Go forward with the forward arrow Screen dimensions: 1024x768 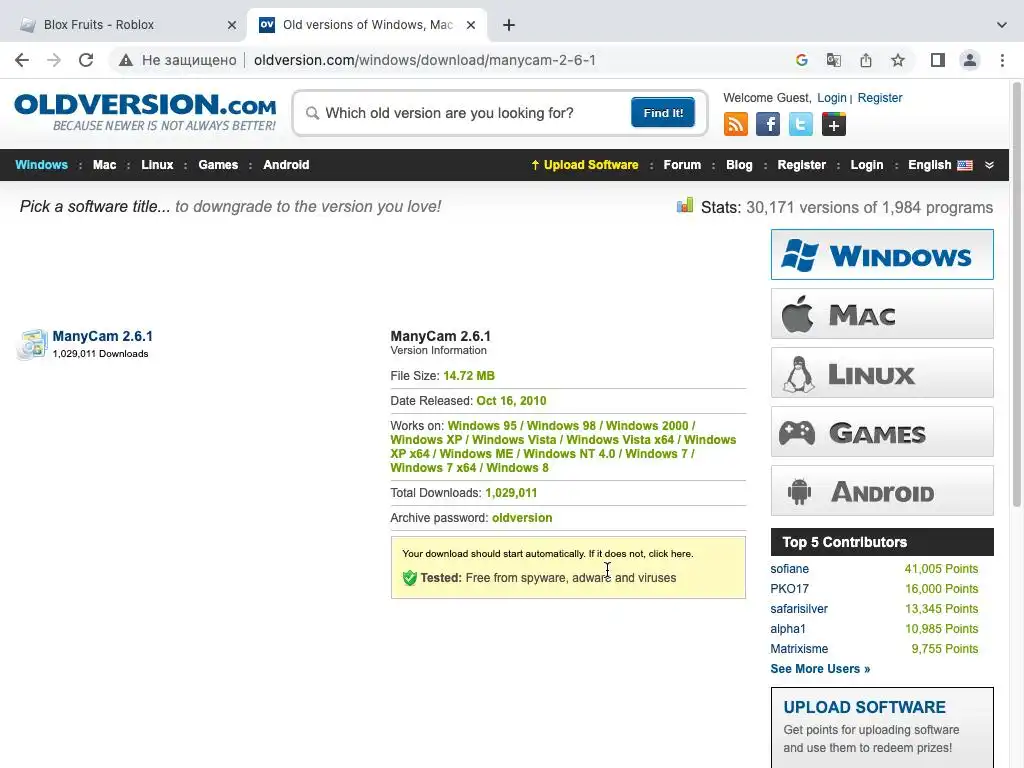(54, 60)
